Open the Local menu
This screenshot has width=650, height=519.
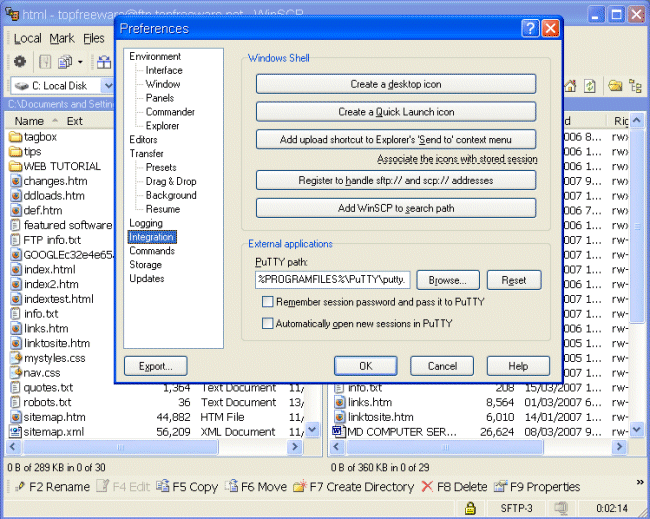pos(27,39)
